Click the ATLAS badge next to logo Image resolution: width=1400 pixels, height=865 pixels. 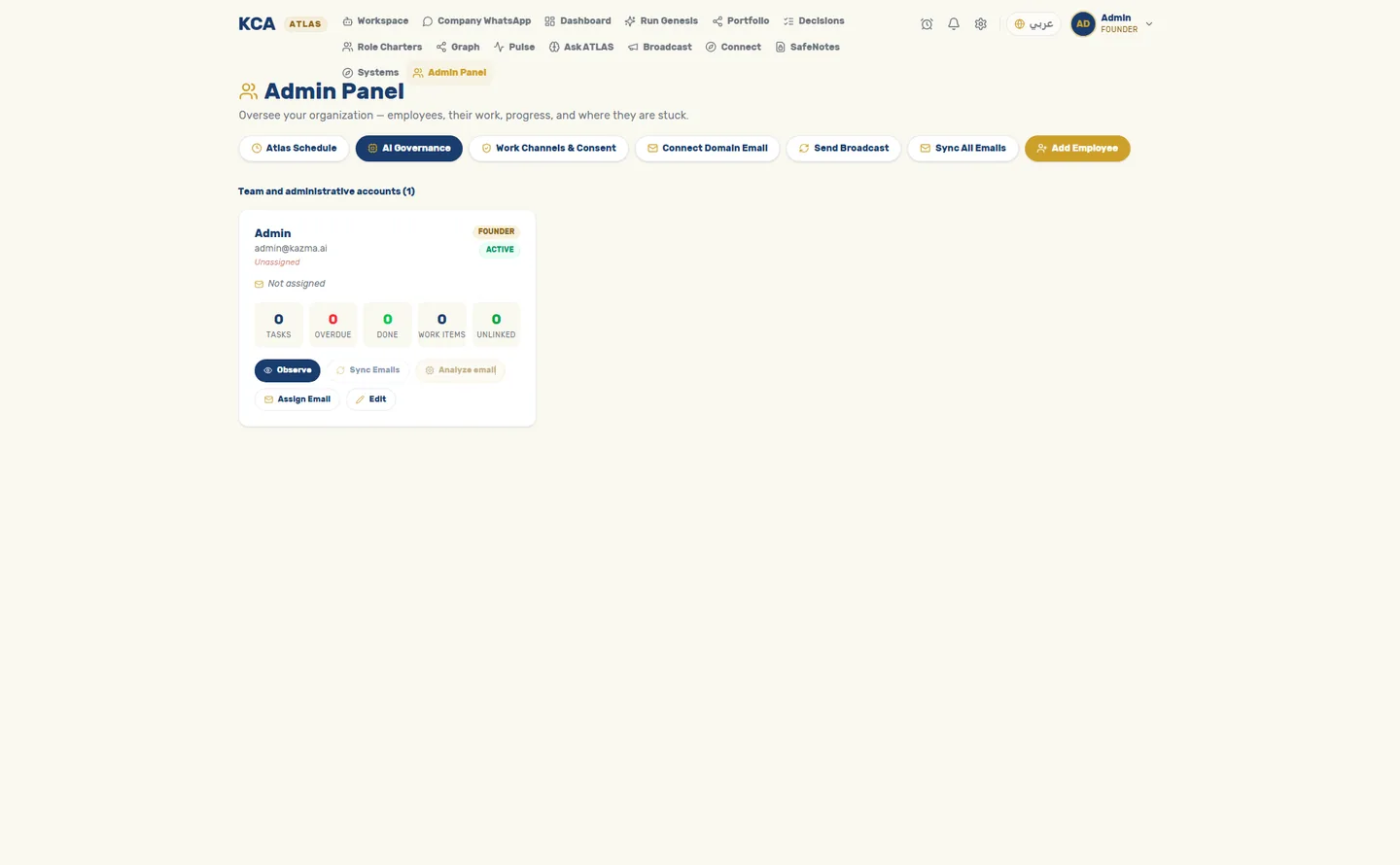305,24
